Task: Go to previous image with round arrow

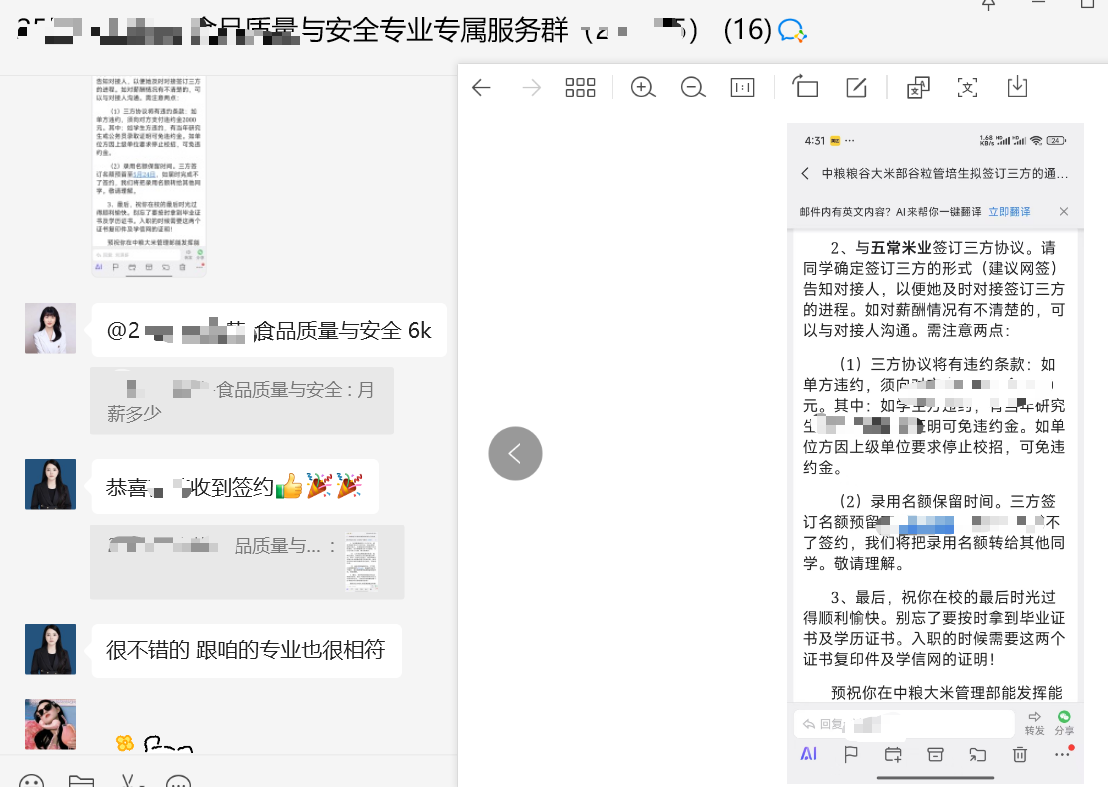Action: coord(515,454)
